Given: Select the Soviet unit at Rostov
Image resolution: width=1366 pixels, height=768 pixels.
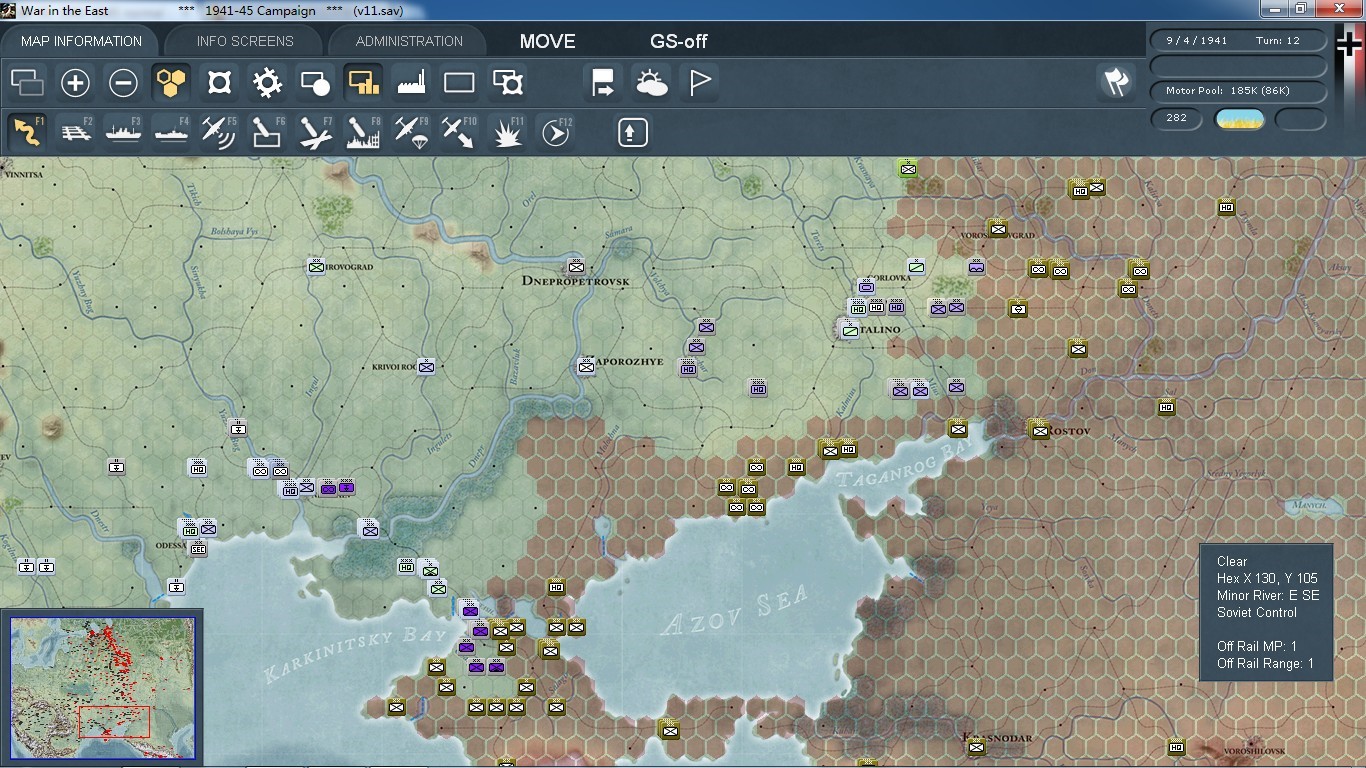Looking at the screenshot, I should pos(1039,430).
